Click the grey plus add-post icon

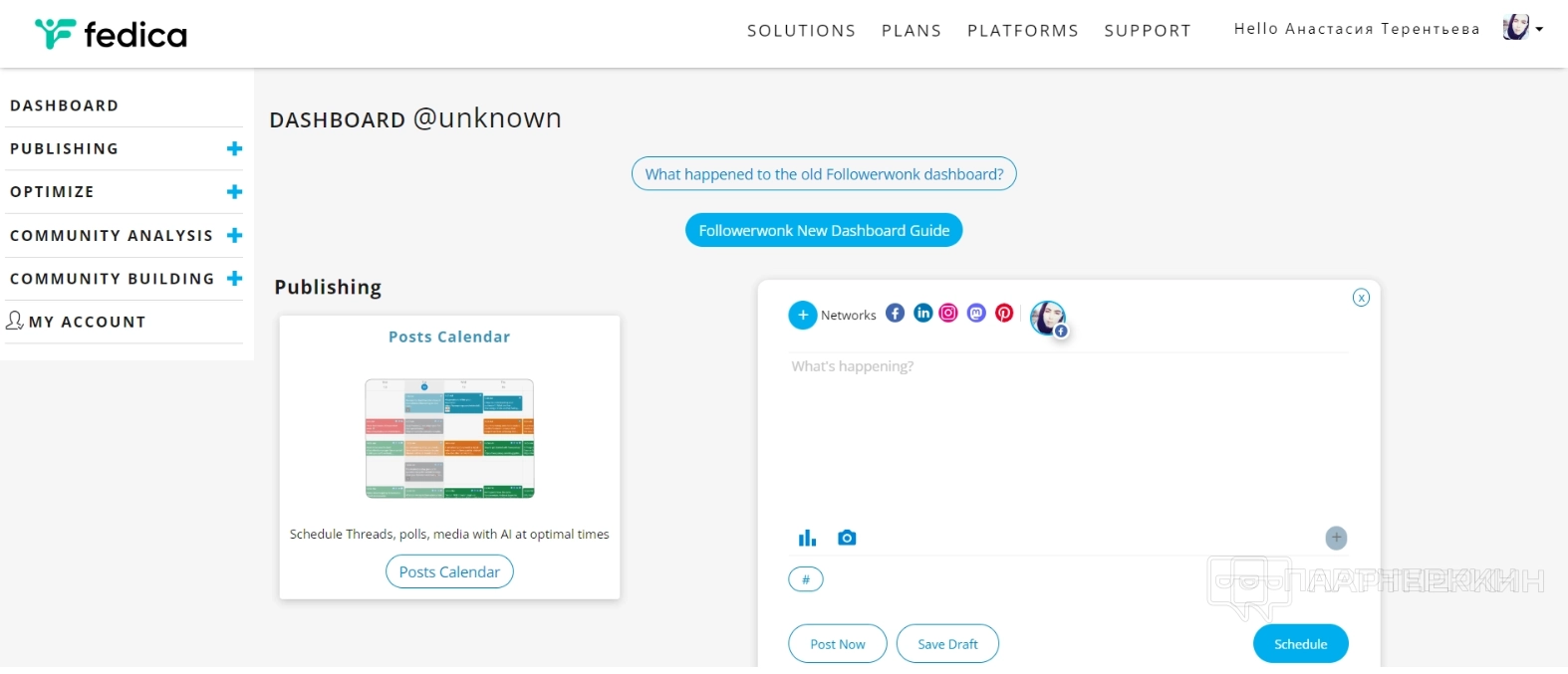coord(1336,538)
